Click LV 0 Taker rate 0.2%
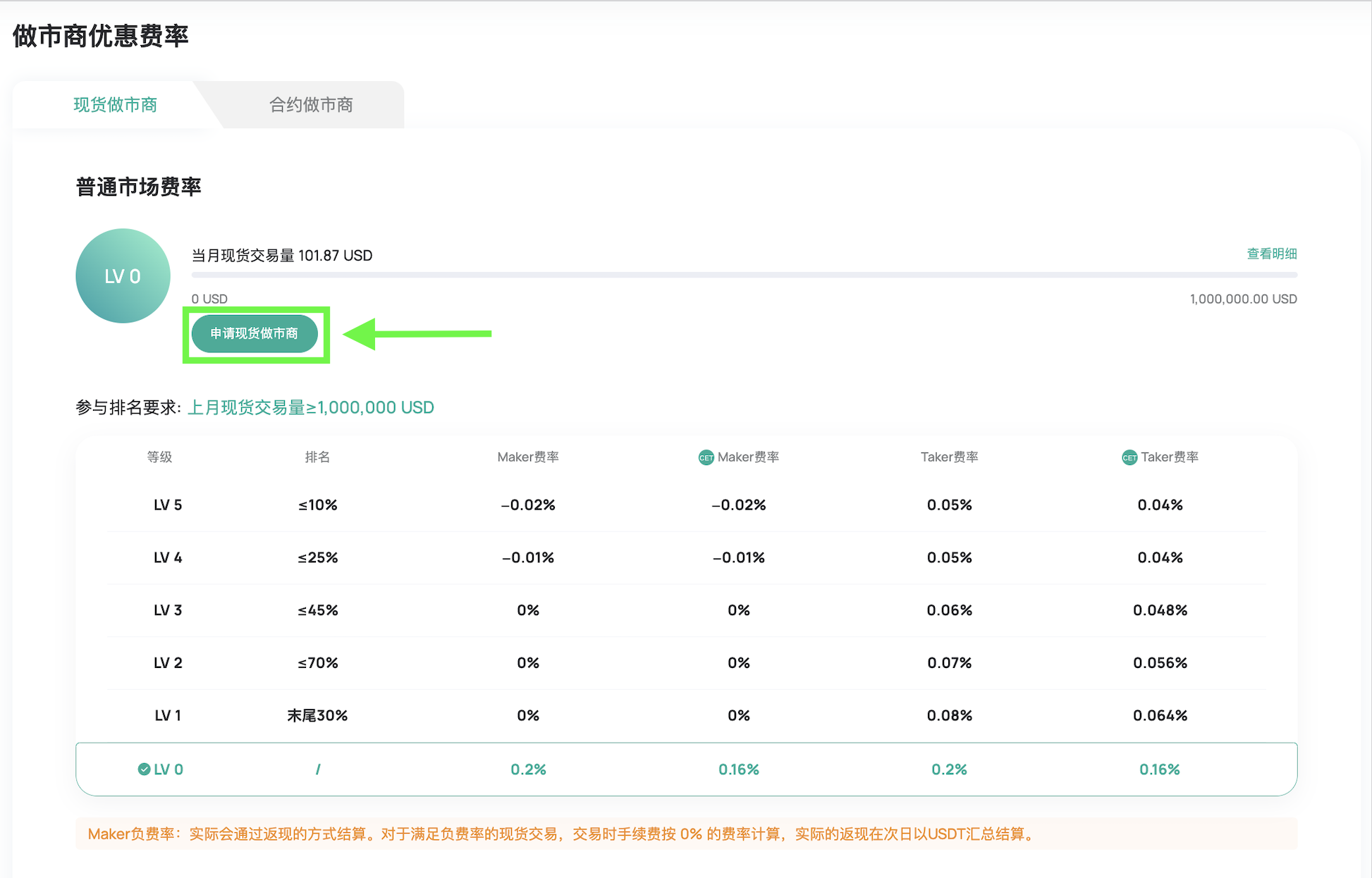This screenshot has height=878, width=1372. click(949, 769)
